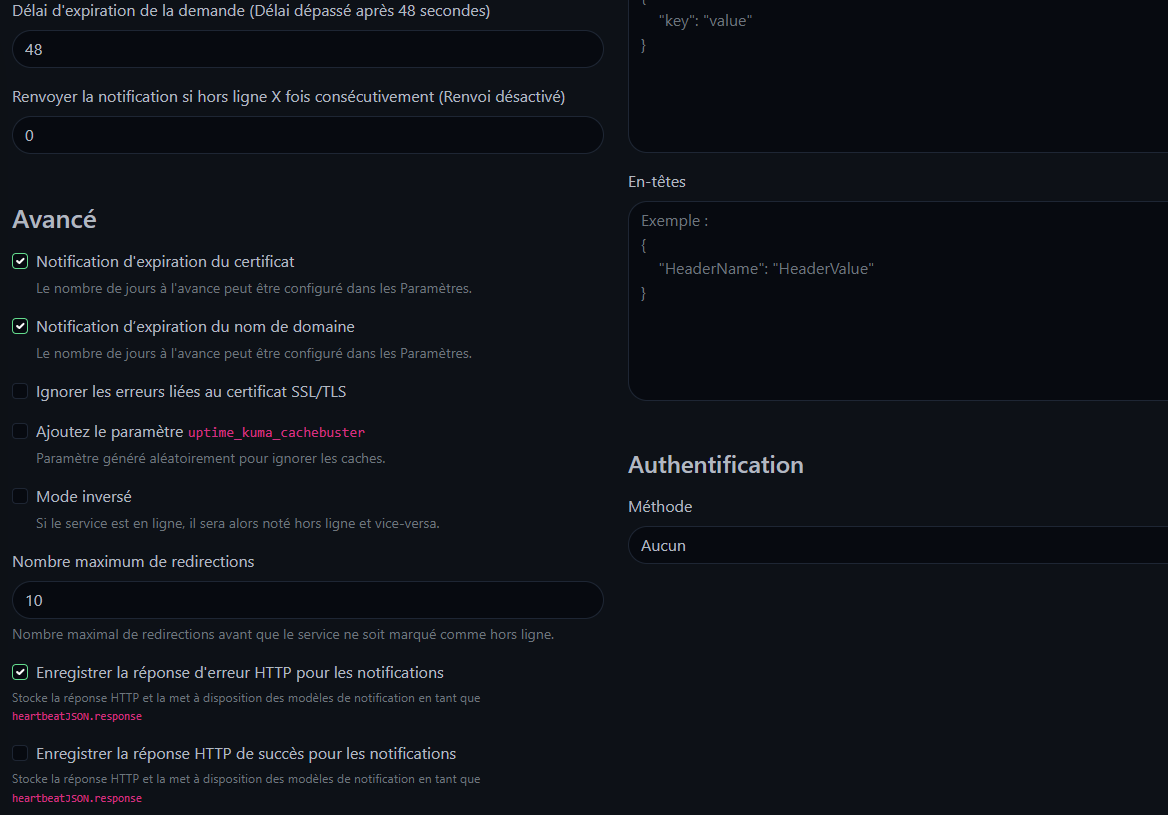Check the uptime_kuma_cachebuster parameter checkbox
1168x815 pixels.
[x=20, y=432]
